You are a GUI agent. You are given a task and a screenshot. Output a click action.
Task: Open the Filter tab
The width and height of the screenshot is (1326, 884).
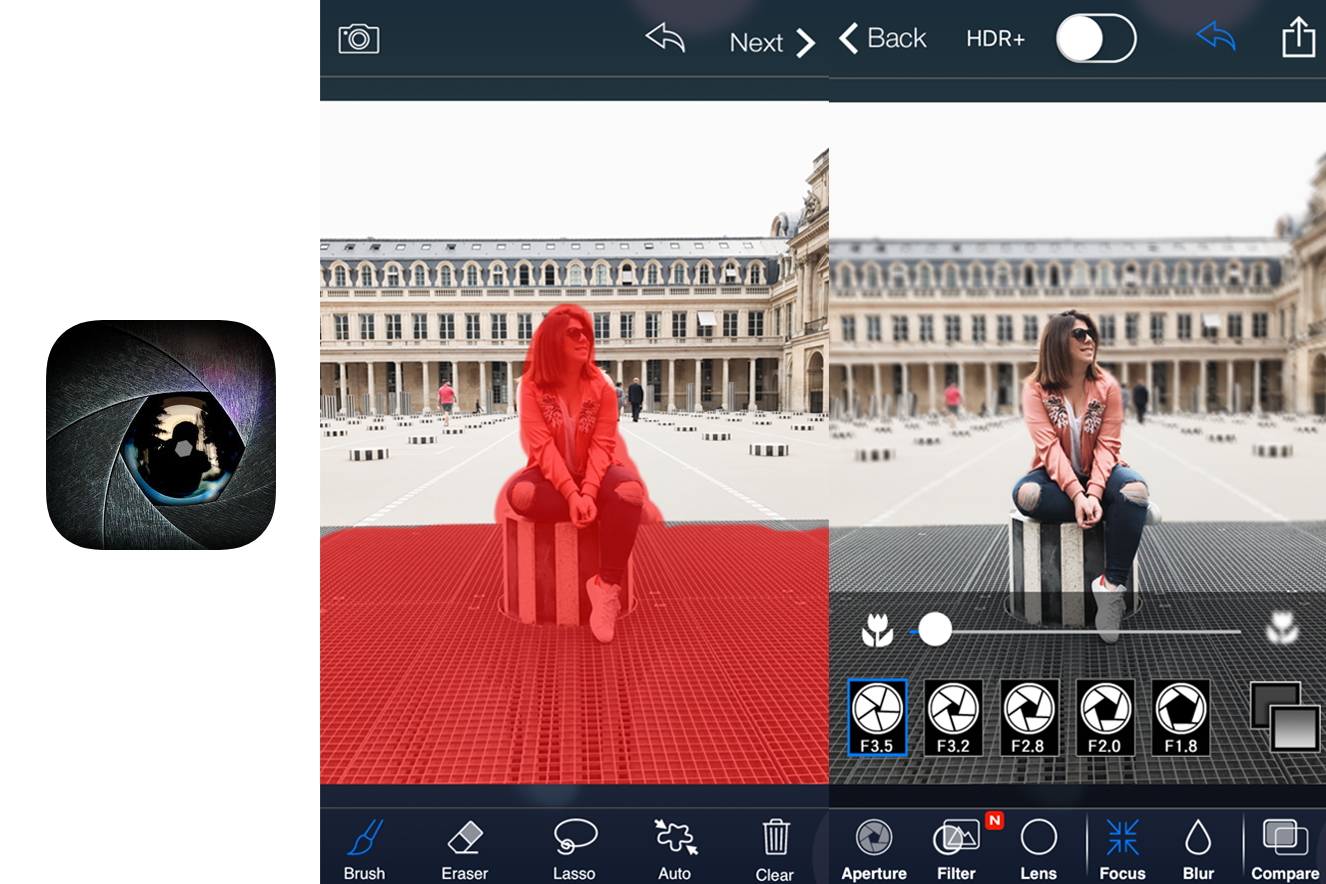[x=957, y=849]
